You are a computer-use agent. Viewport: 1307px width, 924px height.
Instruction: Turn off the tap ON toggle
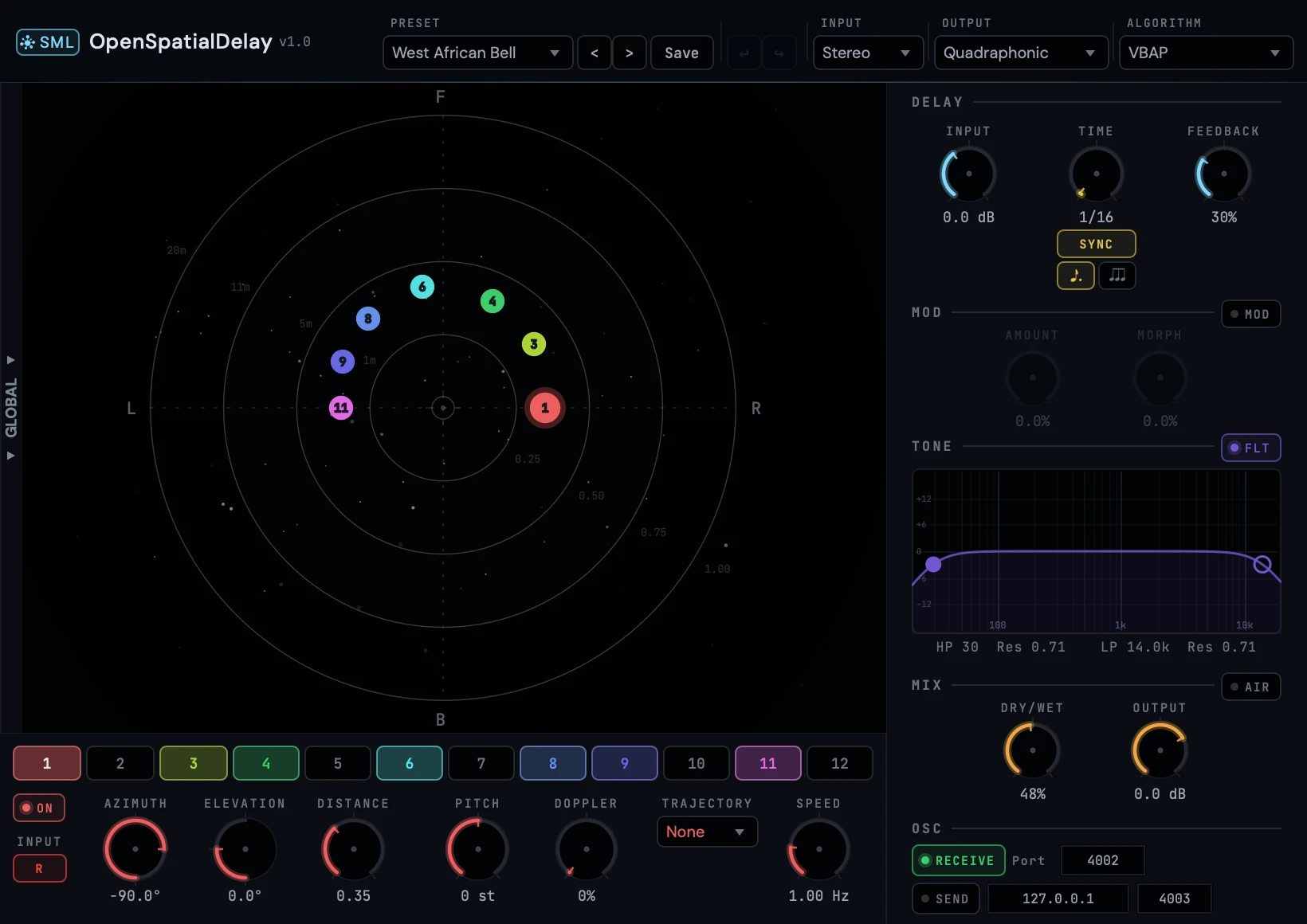click(x=39, y=808)
